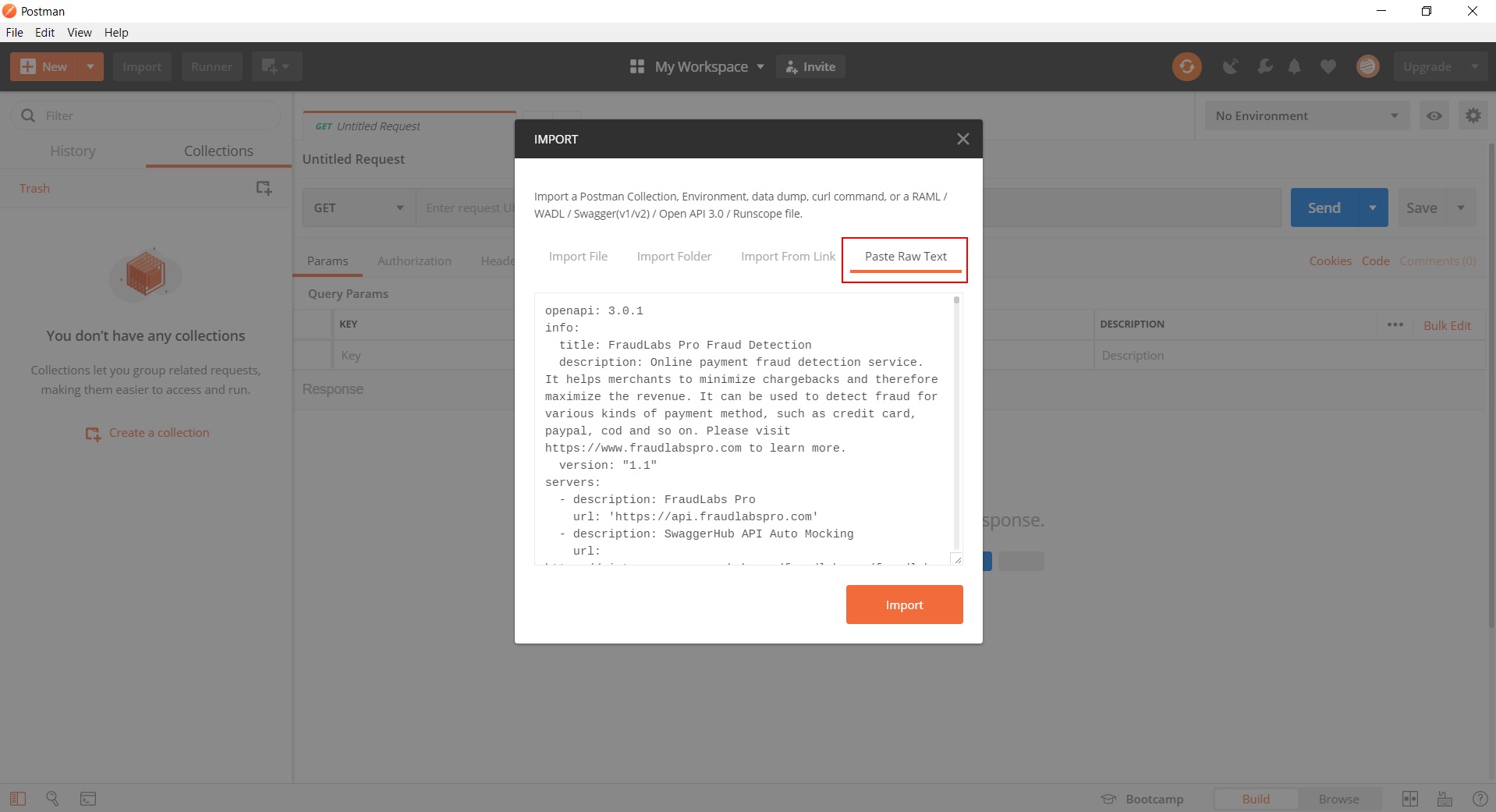The image size is (1496, 812).
Task: Open the keyboard shortcuts icon
Action: click(1445, 799)
